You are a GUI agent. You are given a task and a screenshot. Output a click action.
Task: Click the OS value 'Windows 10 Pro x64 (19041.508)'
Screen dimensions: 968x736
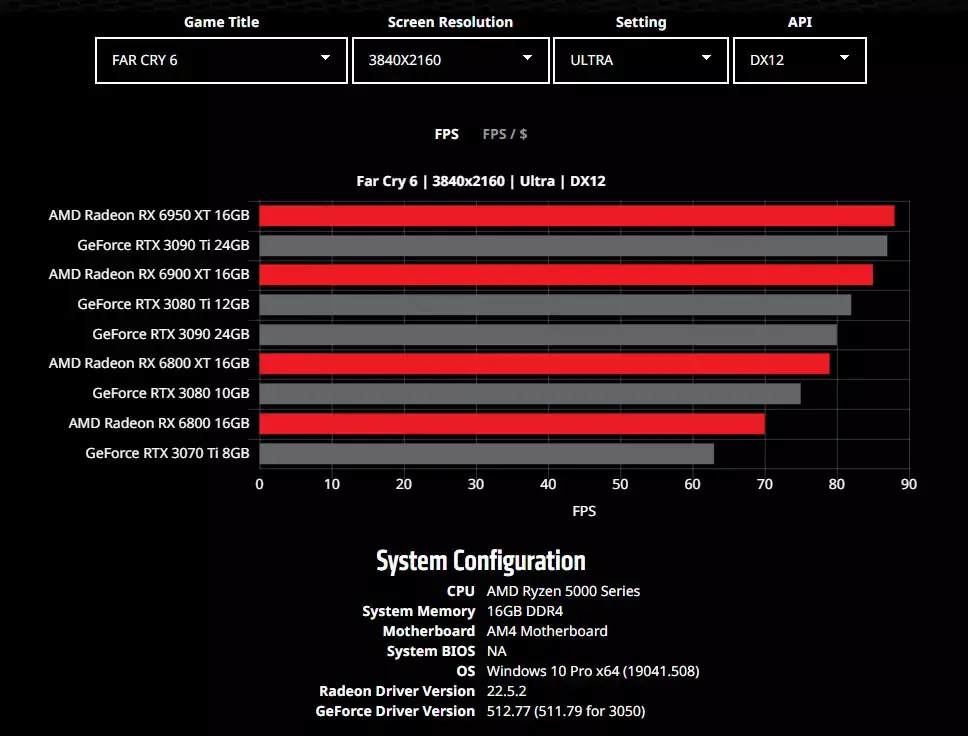(x=593, y=671)
